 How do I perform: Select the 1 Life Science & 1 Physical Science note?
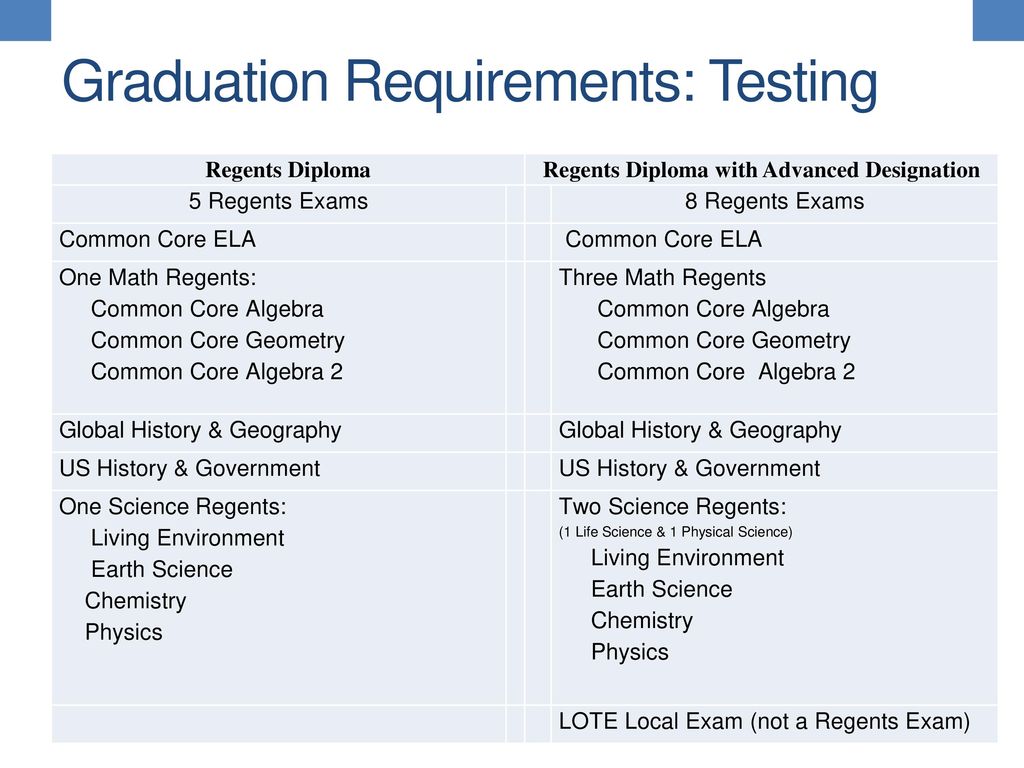point(675,532)
